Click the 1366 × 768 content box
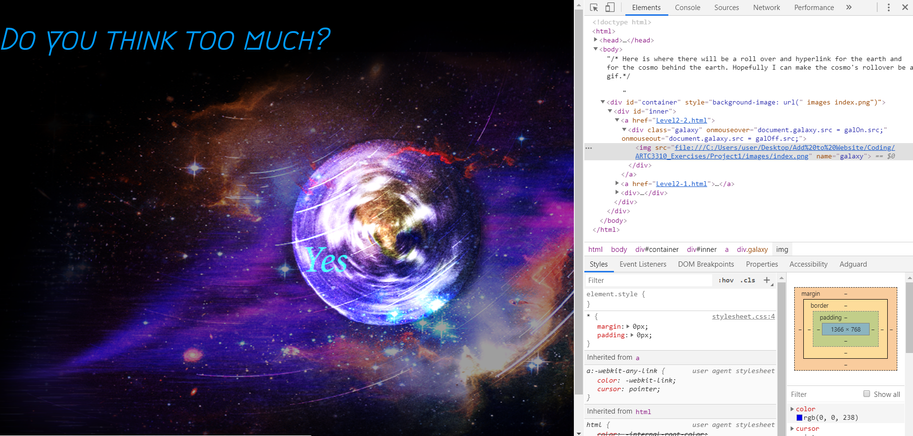Image resolution: width=913 pixels, height=436 pixels. pos(845,329)
